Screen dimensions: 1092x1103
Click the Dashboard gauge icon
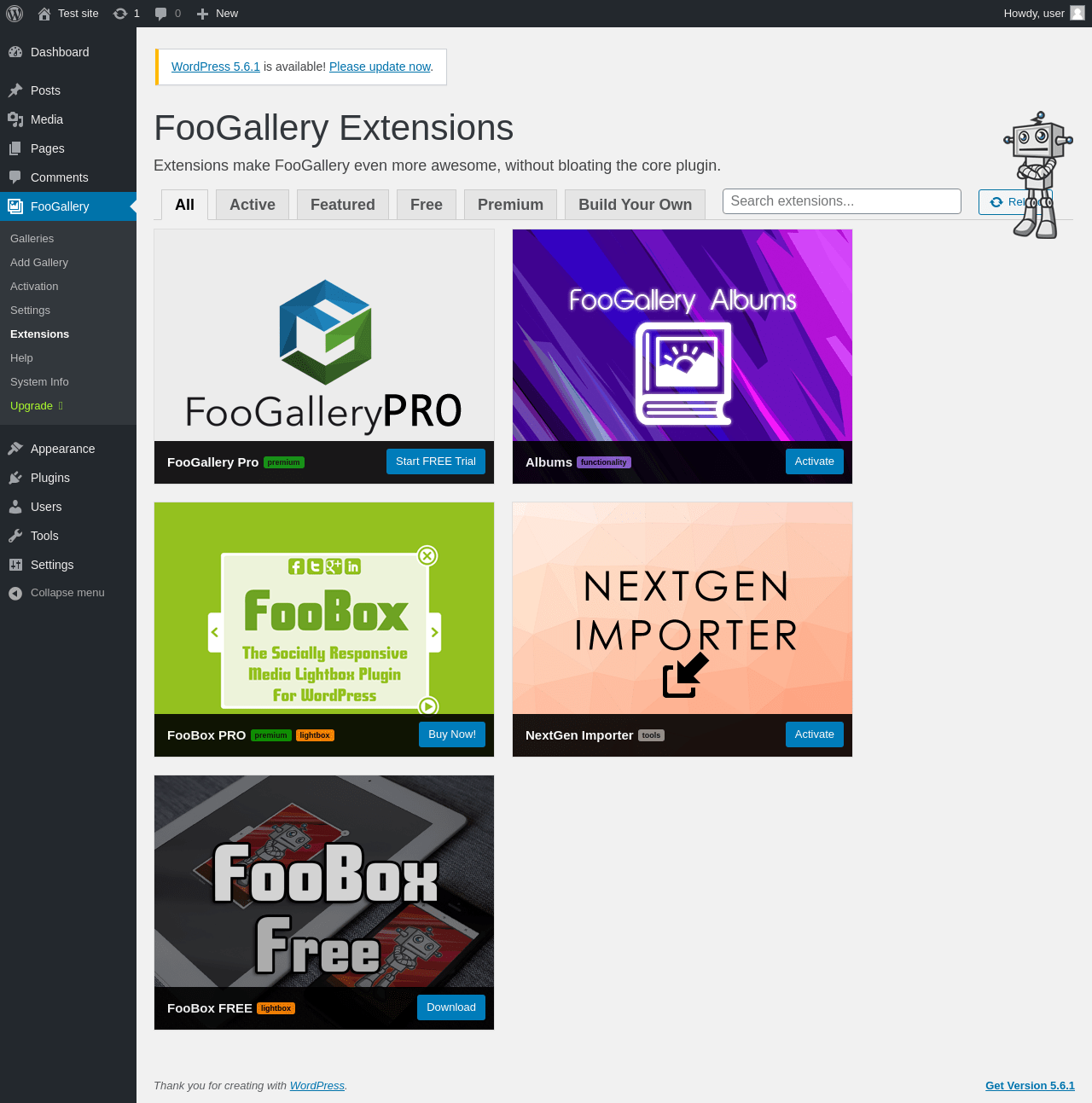tap(15, 52)
